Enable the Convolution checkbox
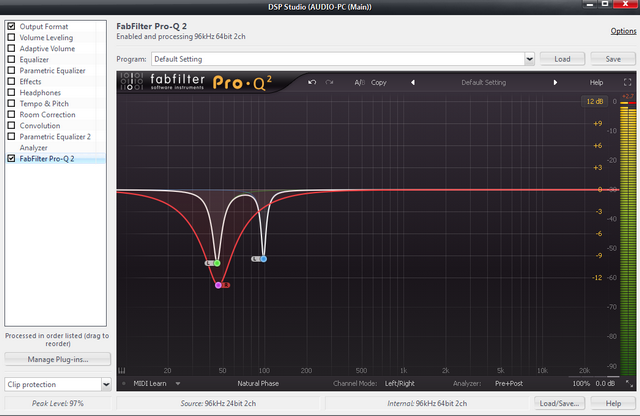The image size is (640, 416). (x=11, y=125)
